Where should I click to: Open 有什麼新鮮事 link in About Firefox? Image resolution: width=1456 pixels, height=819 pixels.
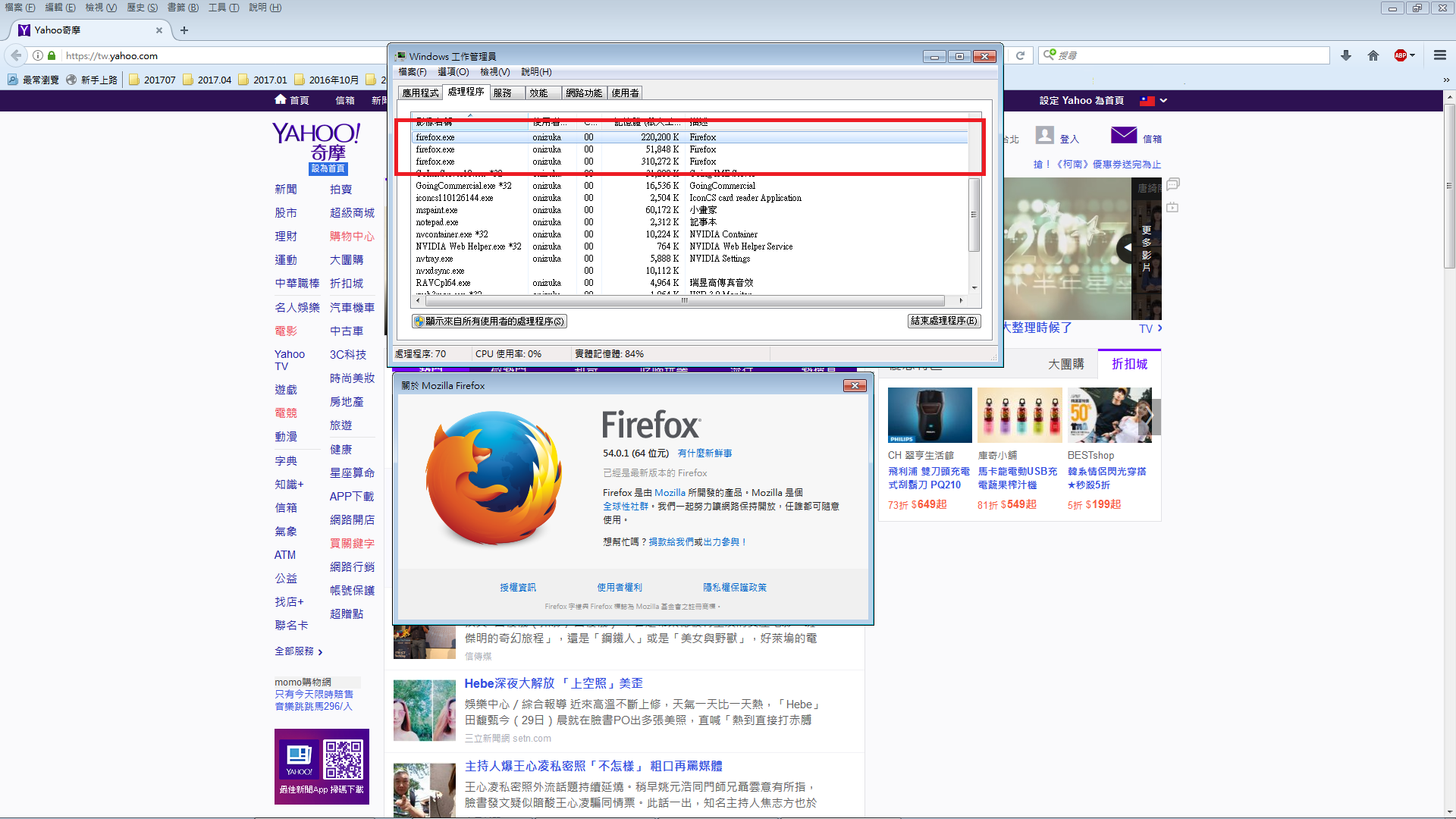704,453
